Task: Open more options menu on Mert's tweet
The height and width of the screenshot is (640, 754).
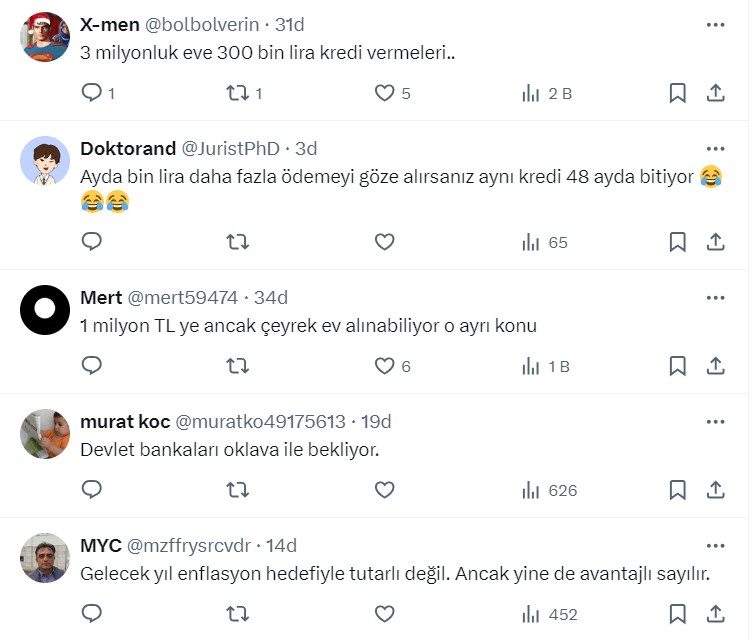Action: 716,297
